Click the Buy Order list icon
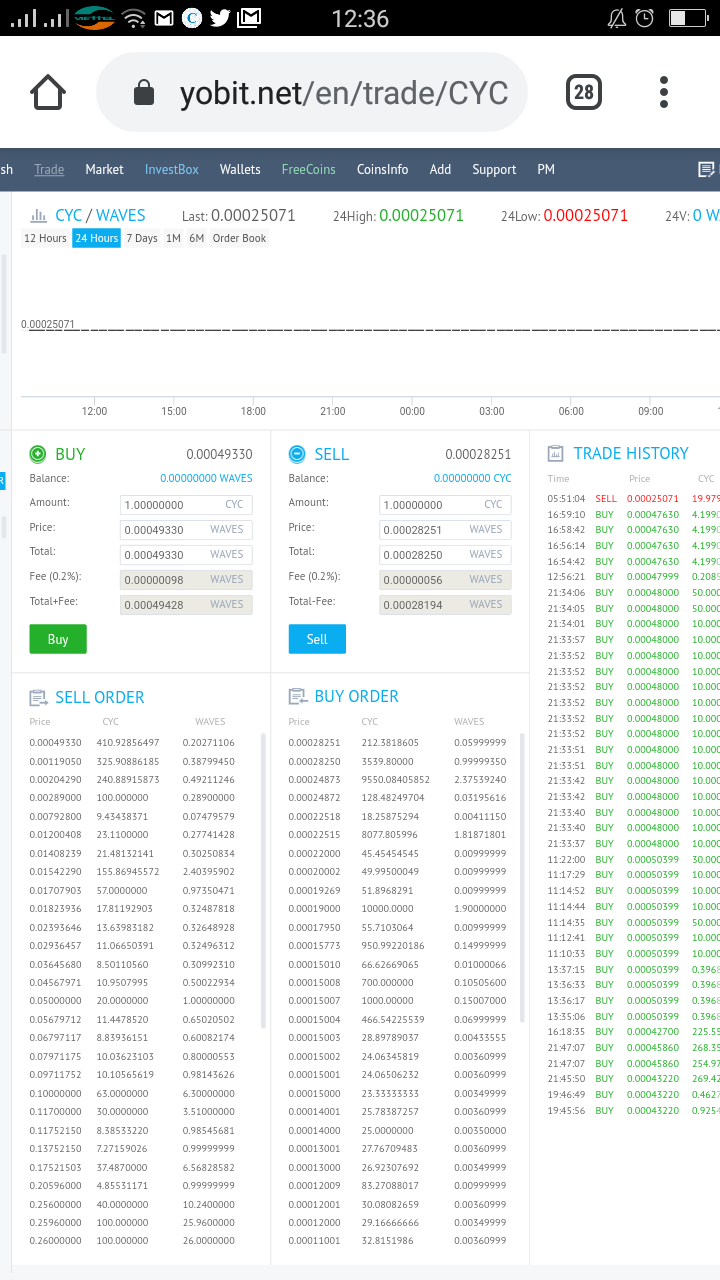Viewport: 720px width, 1280px height. click(x=297, y=696)
